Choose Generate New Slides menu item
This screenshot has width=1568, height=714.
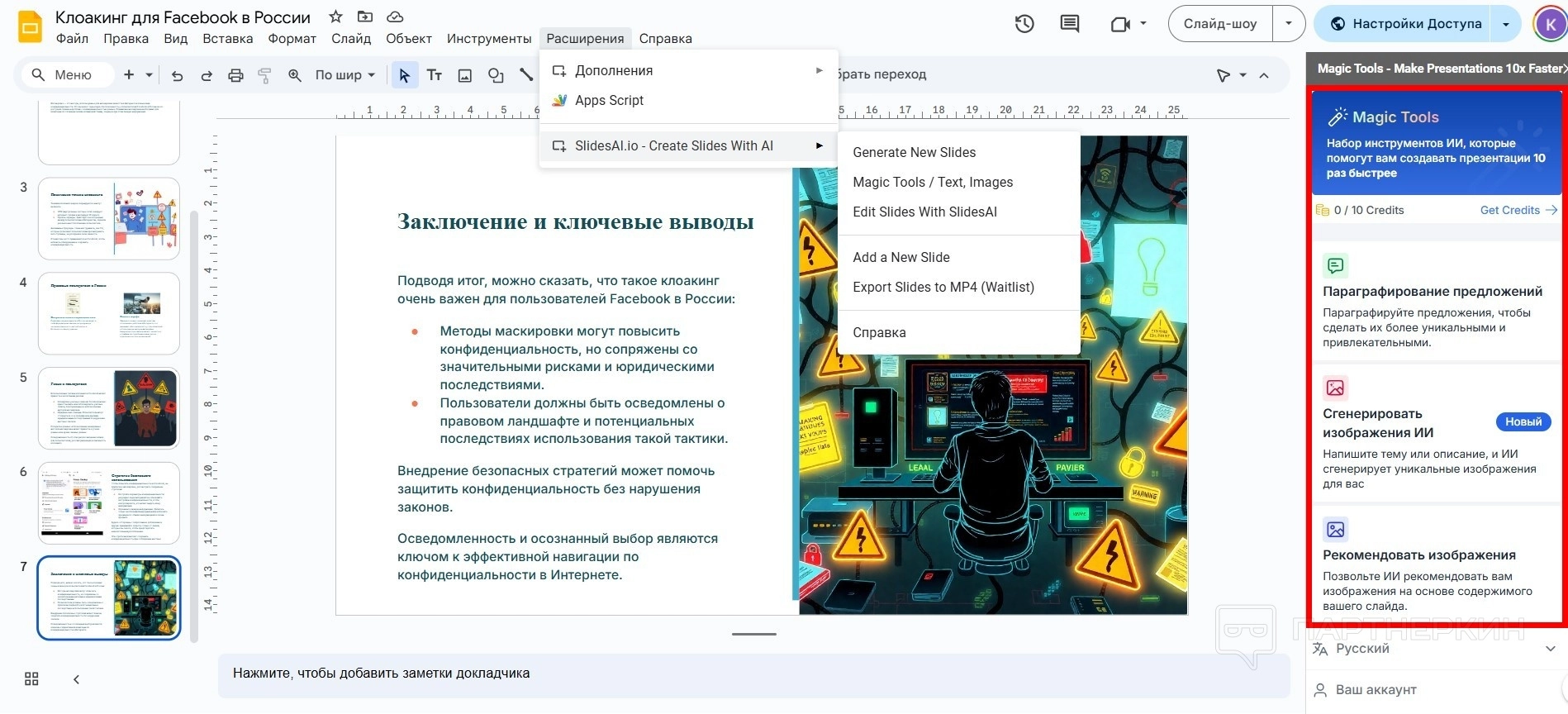tap(914, 152)
